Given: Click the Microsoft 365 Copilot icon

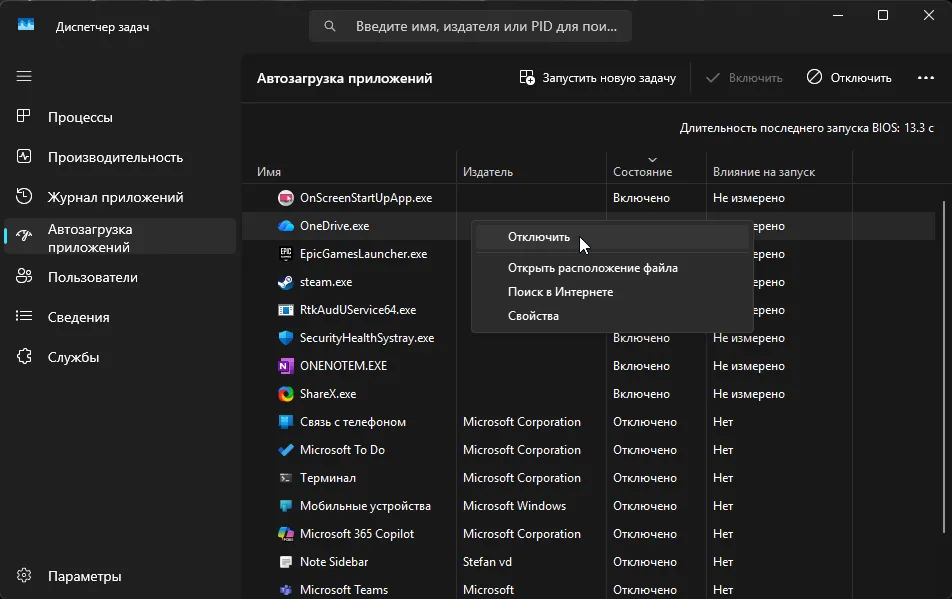Looking at the screenshot, I should (285, 534).
